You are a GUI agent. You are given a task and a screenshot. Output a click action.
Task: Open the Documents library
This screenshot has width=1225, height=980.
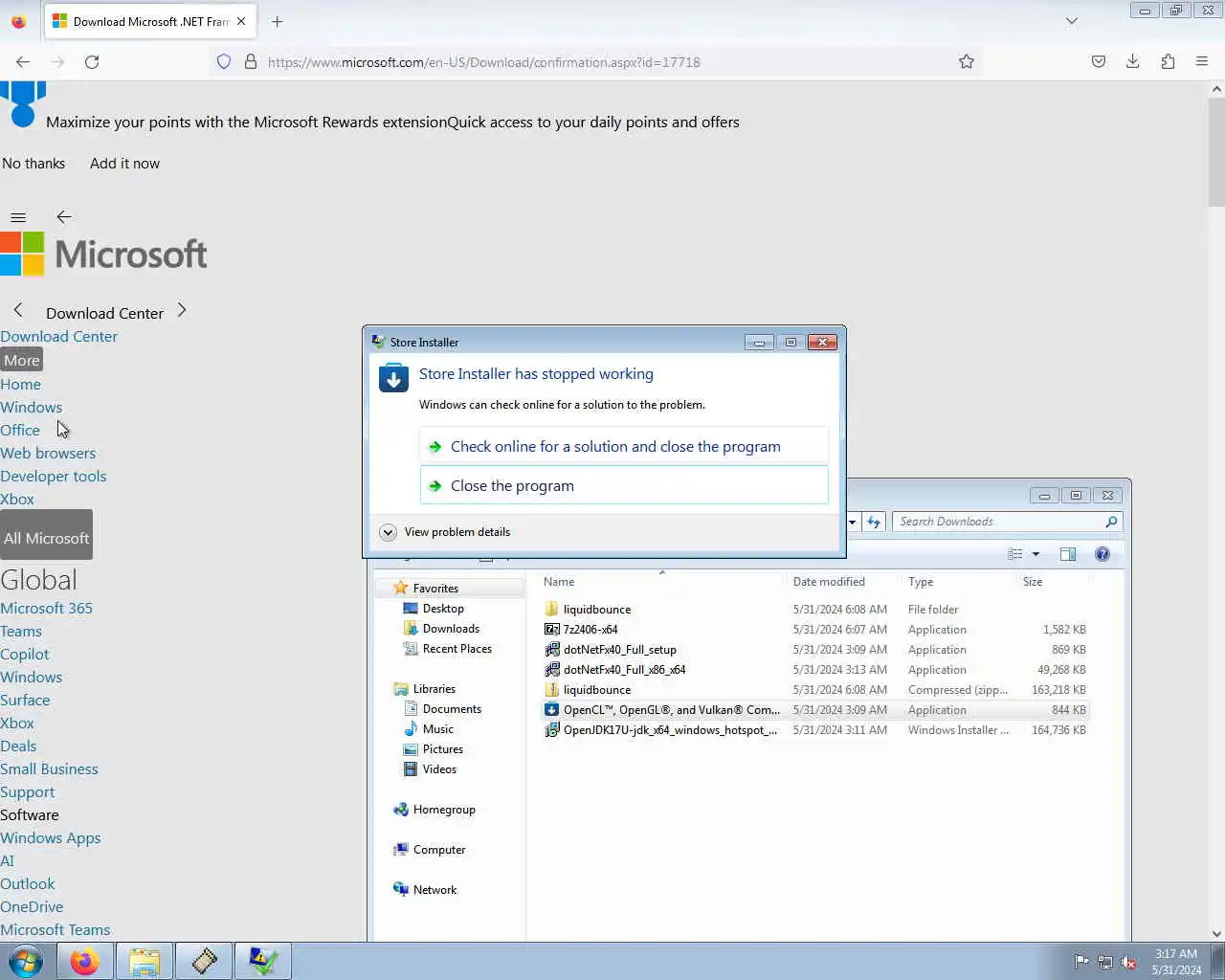pos(452,709)
